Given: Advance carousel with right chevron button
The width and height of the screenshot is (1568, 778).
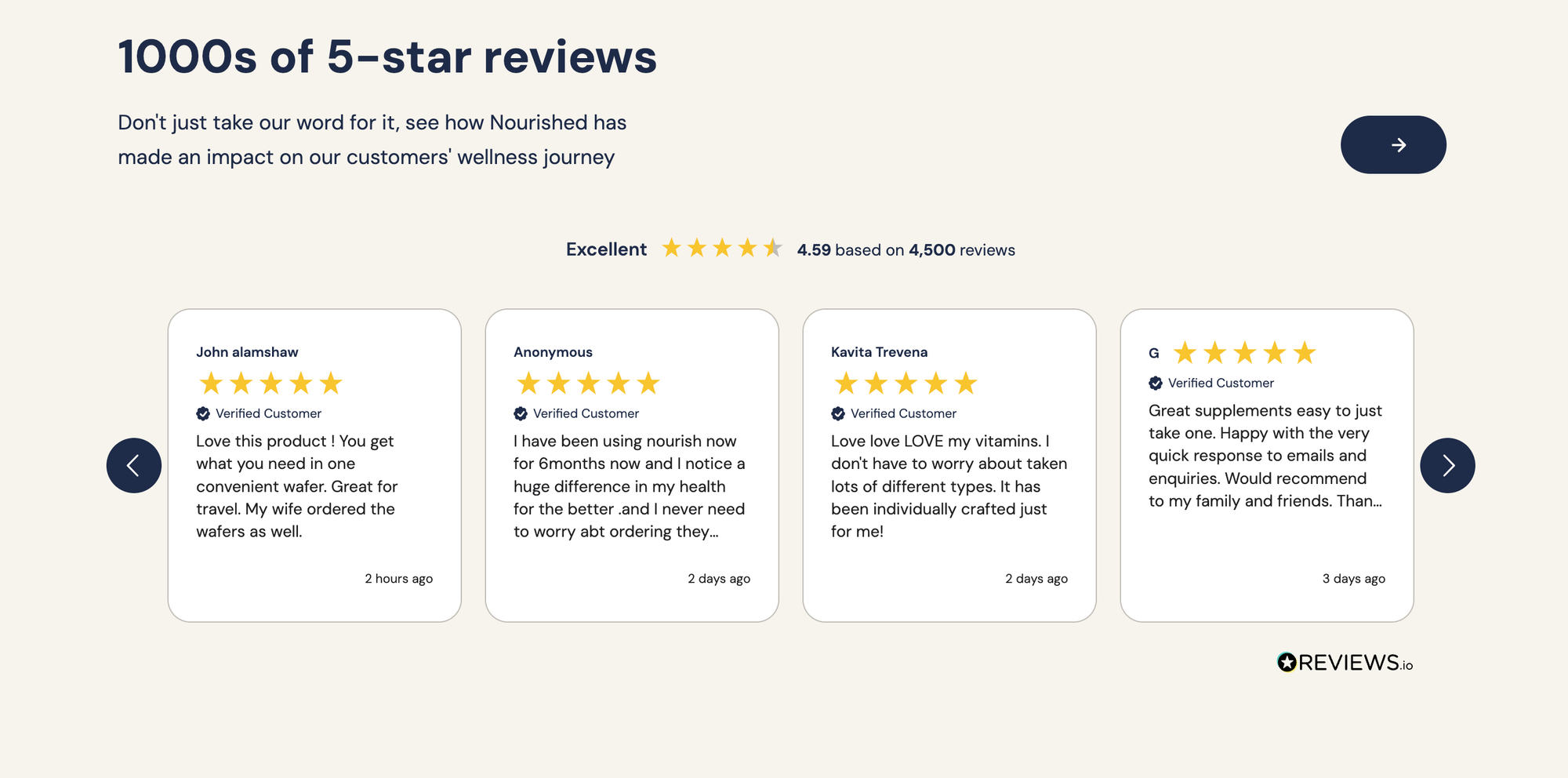Looking at the screenshot, I should coord(1447,465).
